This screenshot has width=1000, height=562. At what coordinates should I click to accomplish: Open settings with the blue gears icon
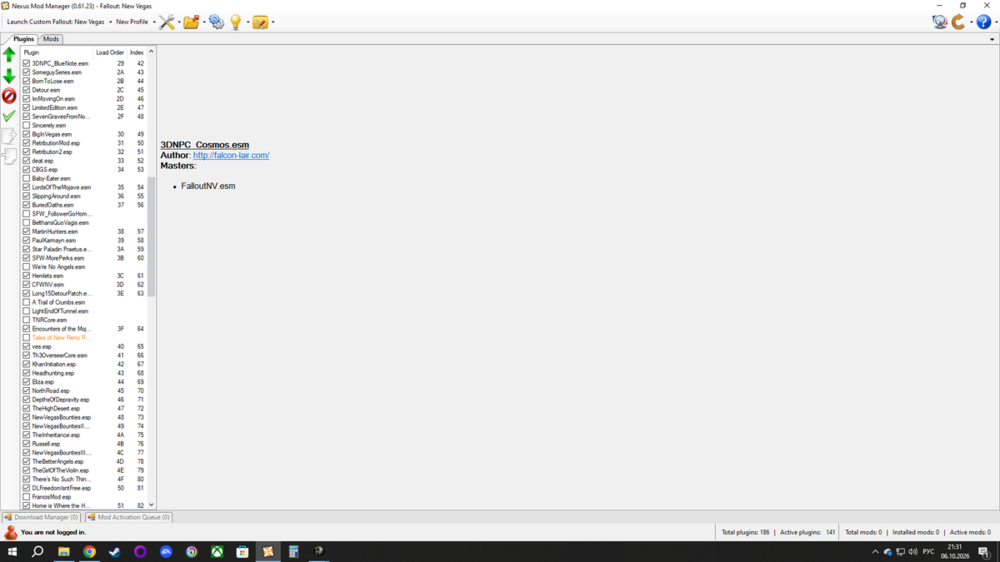[x=216, y=22]
